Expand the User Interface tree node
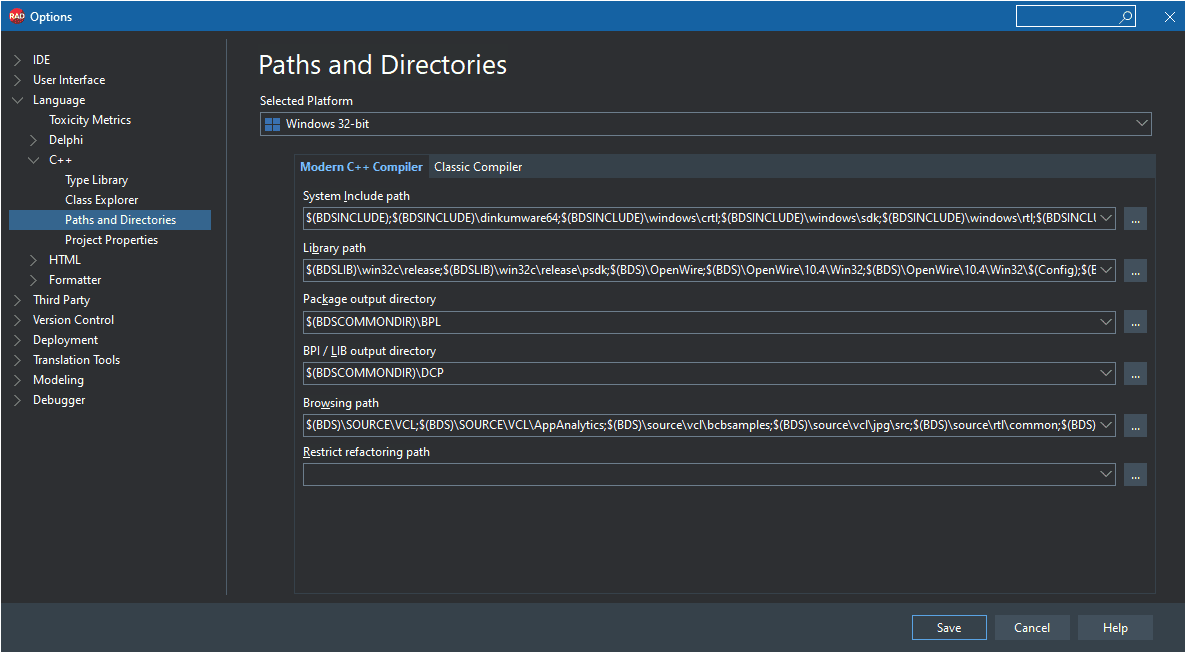Viewport: 1186px width, 653px height. point(17,80)
